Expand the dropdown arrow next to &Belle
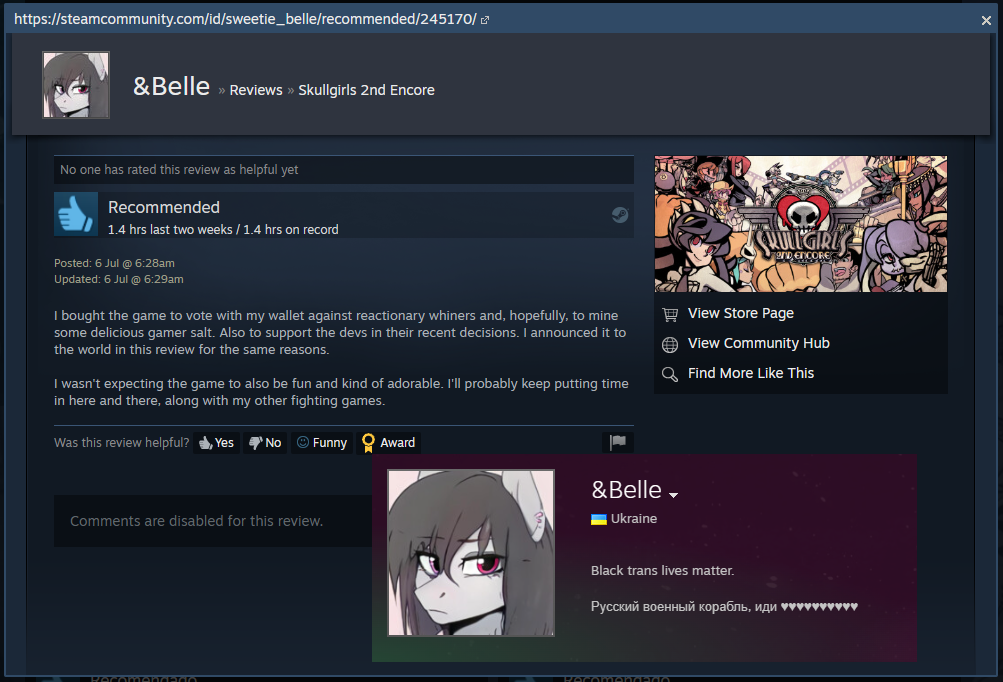1003x682 pixels. pos(673,495)
